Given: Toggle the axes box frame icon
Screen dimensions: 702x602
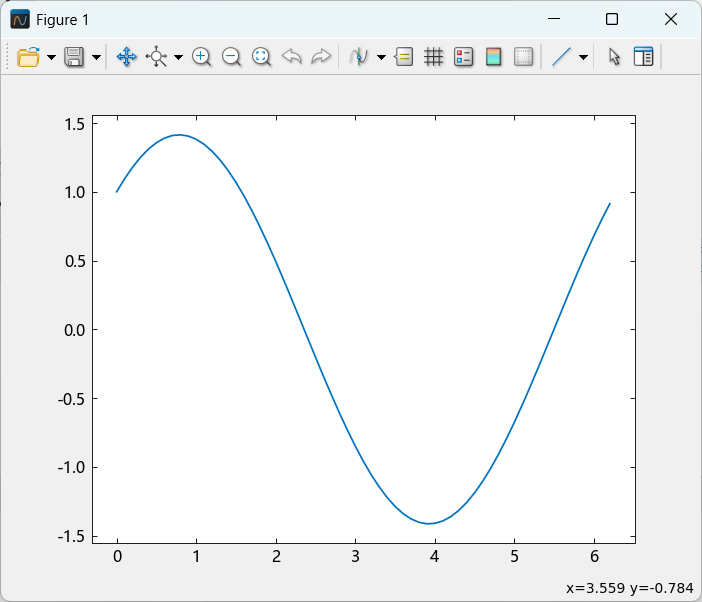Looking at the screenshot, I should point(523,57).
